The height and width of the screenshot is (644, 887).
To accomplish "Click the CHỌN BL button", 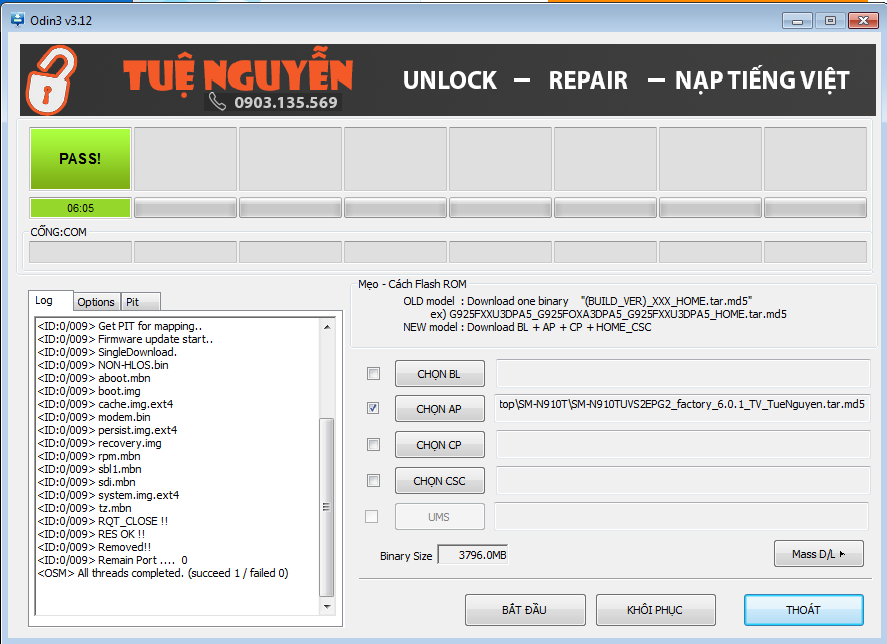I will tap(440, 373).
